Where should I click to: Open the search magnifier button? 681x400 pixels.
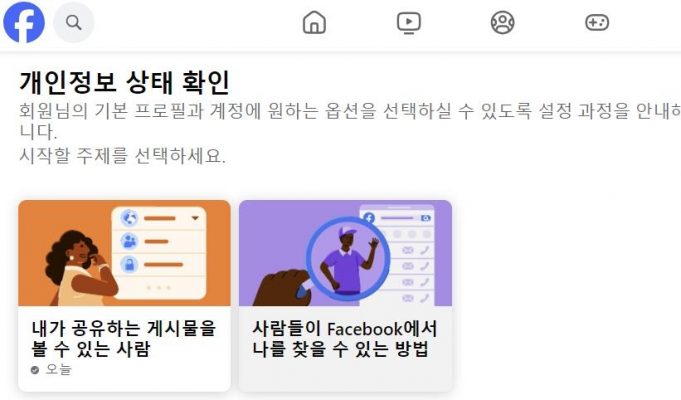pyautogui.click(x=73, y=22)
